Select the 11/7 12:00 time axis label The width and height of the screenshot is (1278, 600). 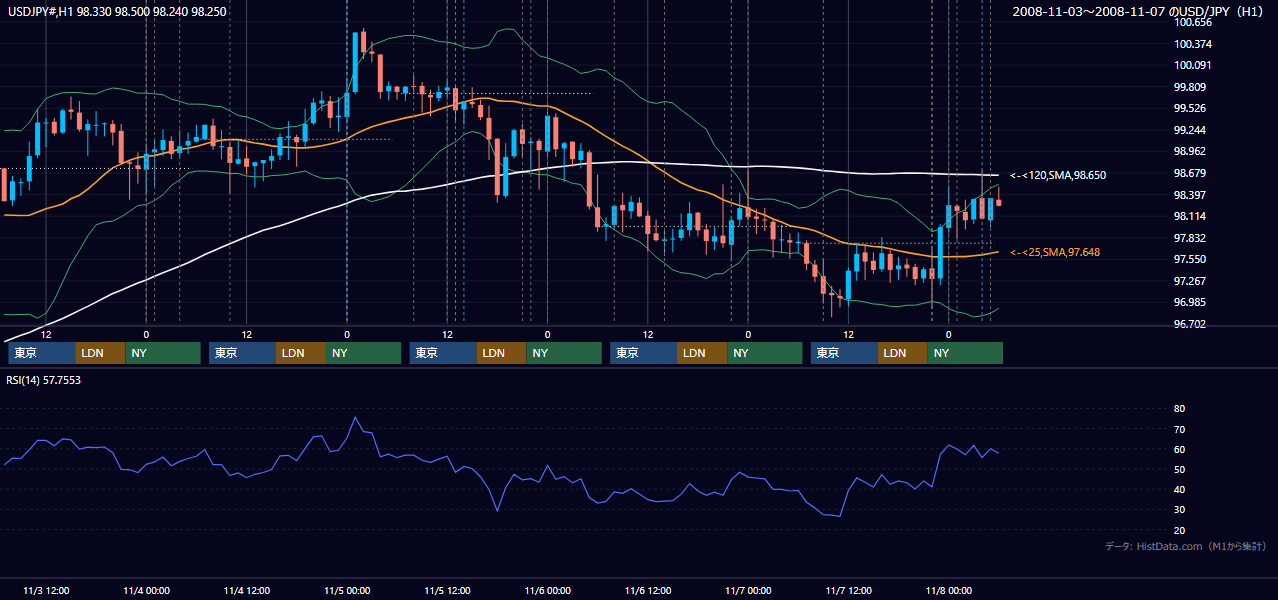(x=848, y=590)
